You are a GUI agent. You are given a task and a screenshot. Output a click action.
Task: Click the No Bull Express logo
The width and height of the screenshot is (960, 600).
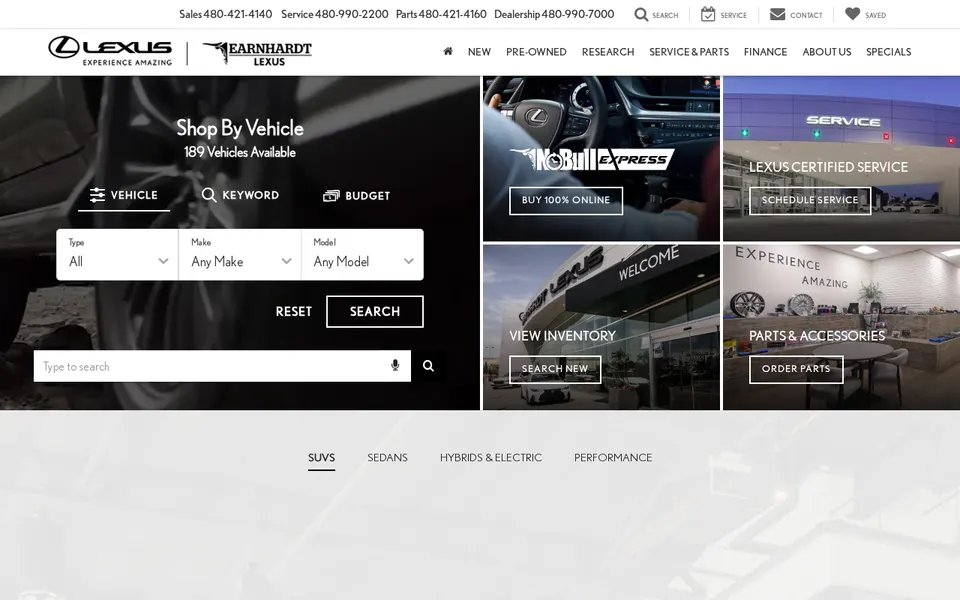(x=591, y=159)
